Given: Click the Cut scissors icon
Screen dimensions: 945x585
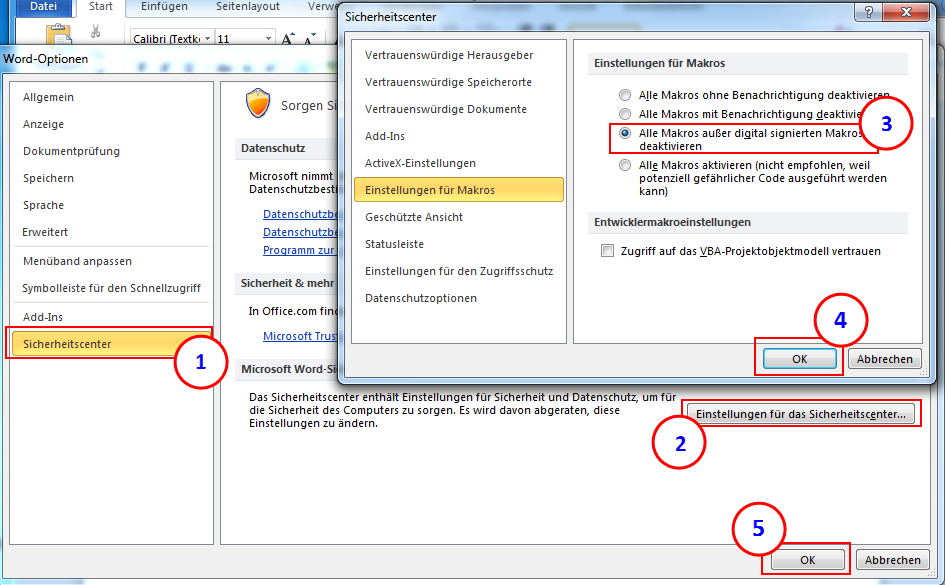Looking at the screenshot, I should tap(96, 32).
